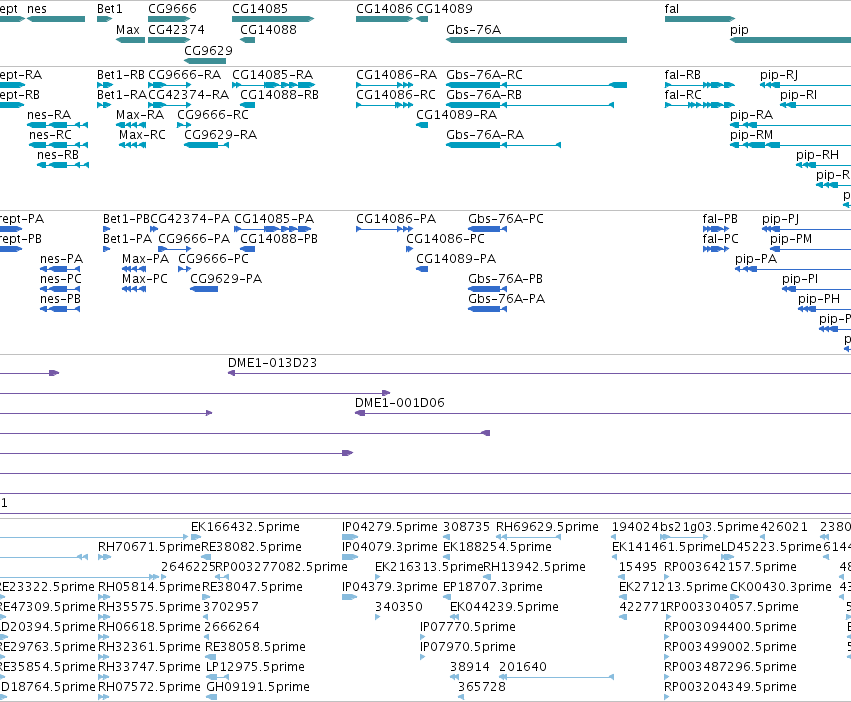This screenshot has height=702, width=851.
Task: Select the CG14088 gene label
Action: tap(268, 30)
